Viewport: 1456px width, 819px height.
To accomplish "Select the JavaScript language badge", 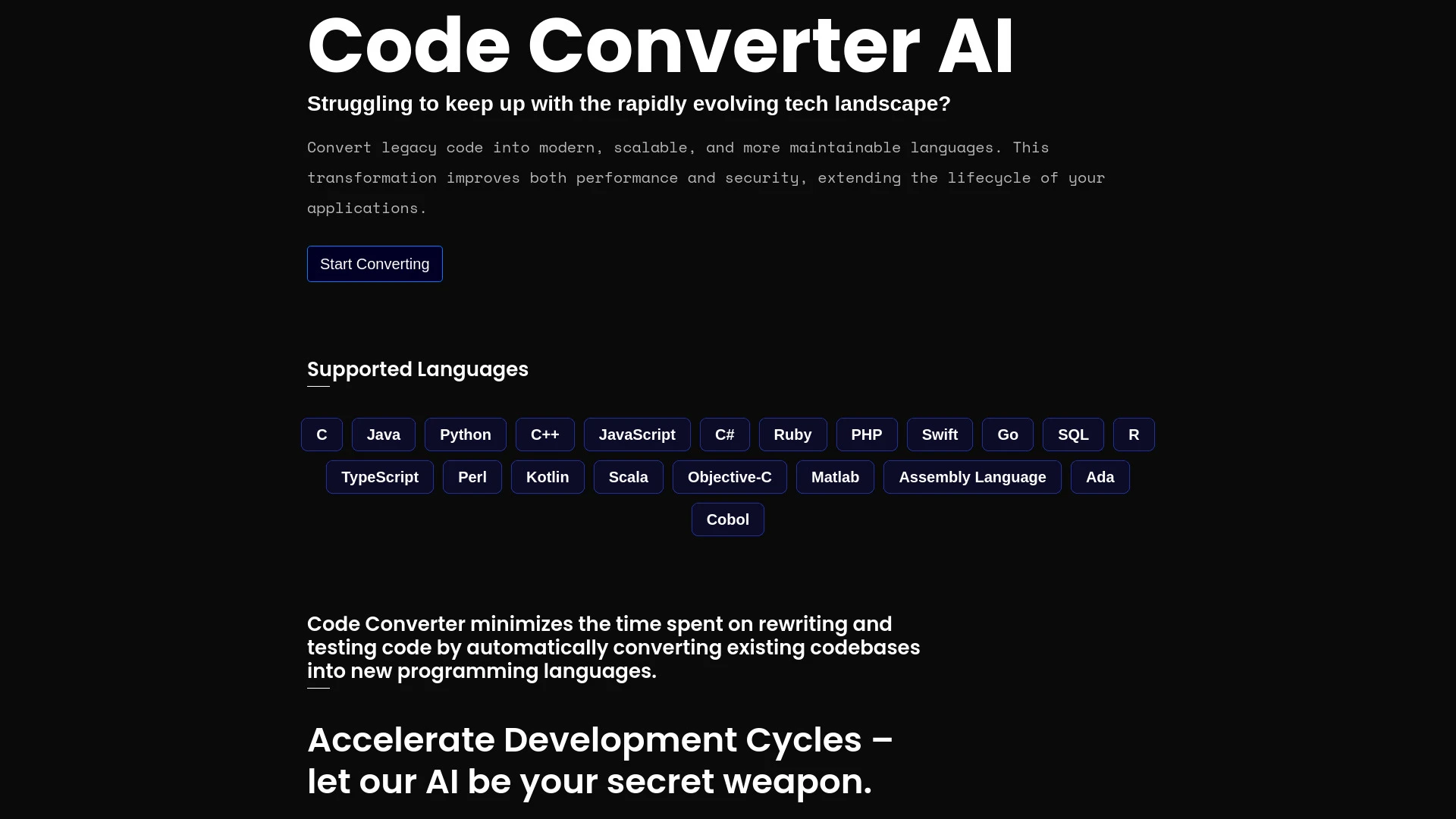I will coord(637,434).
